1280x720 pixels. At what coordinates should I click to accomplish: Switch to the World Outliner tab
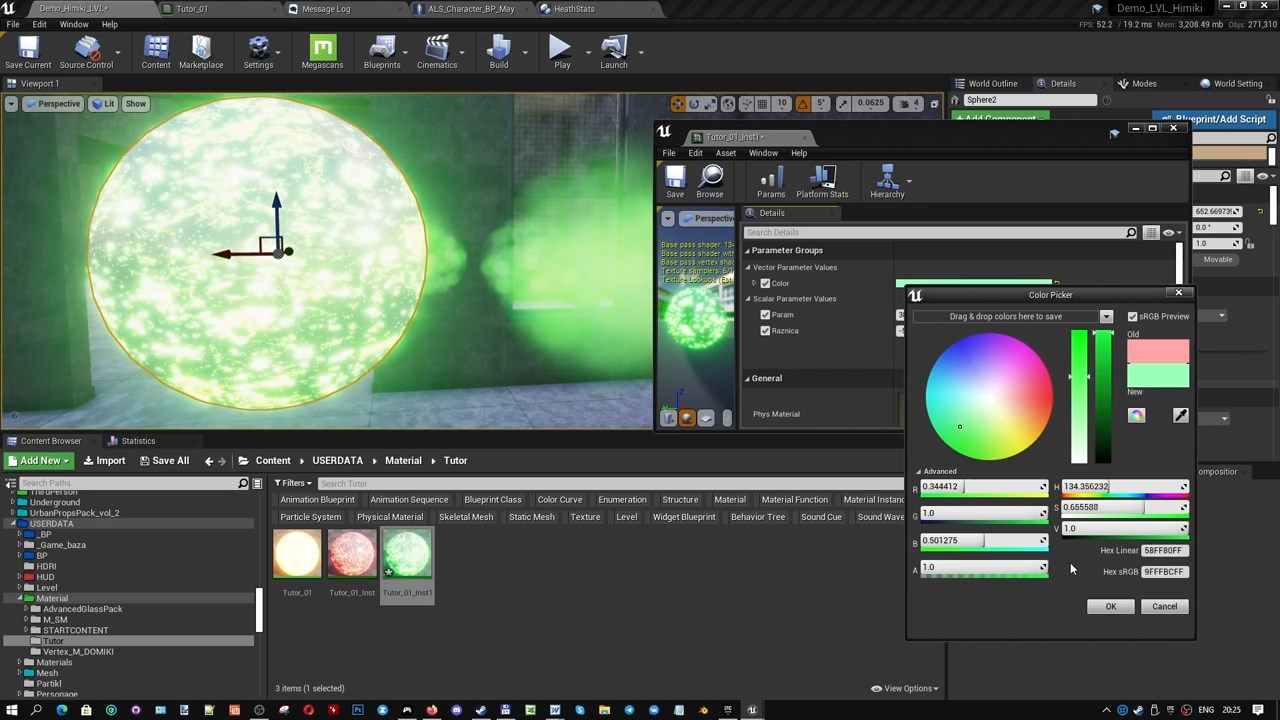coord(992,84)
